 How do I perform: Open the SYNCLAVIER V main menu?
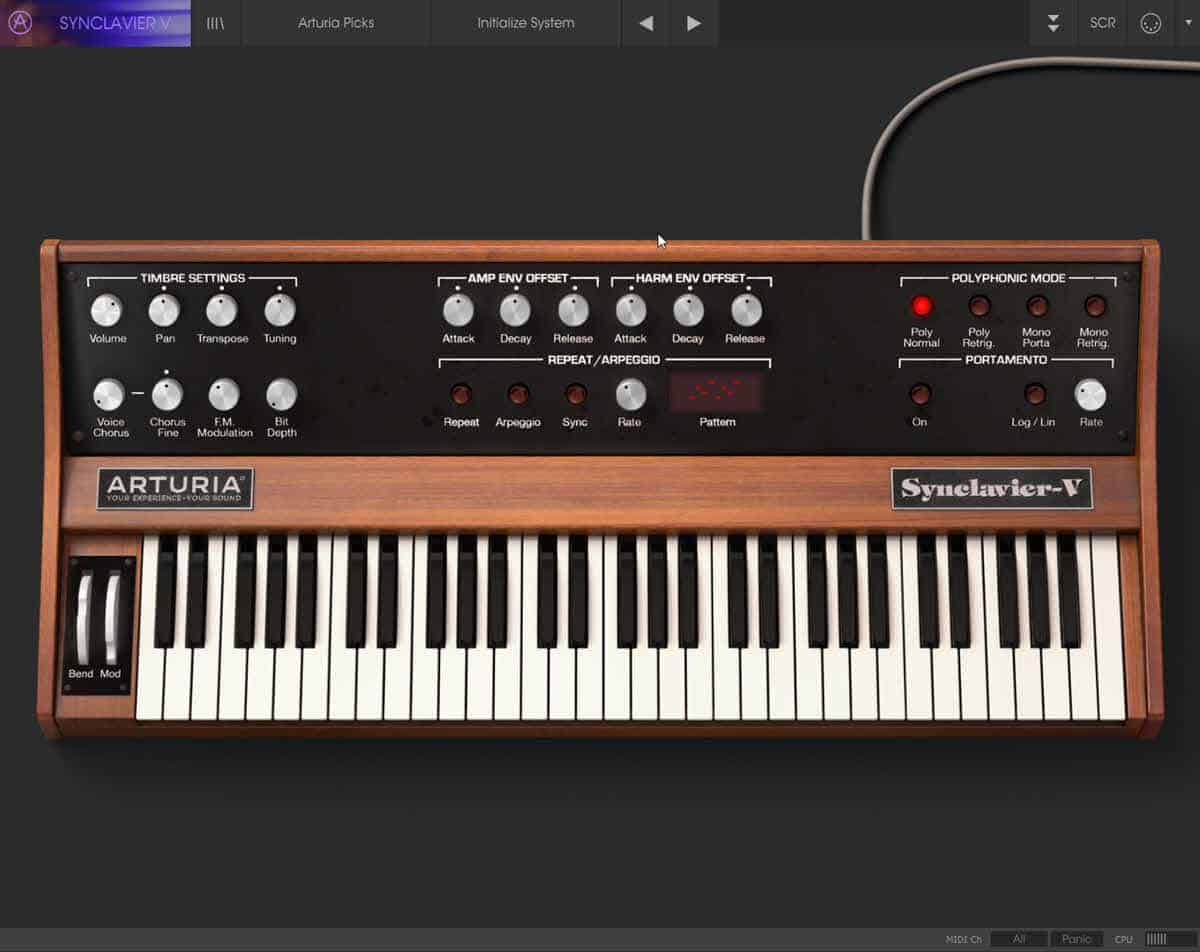pos(114,23)
